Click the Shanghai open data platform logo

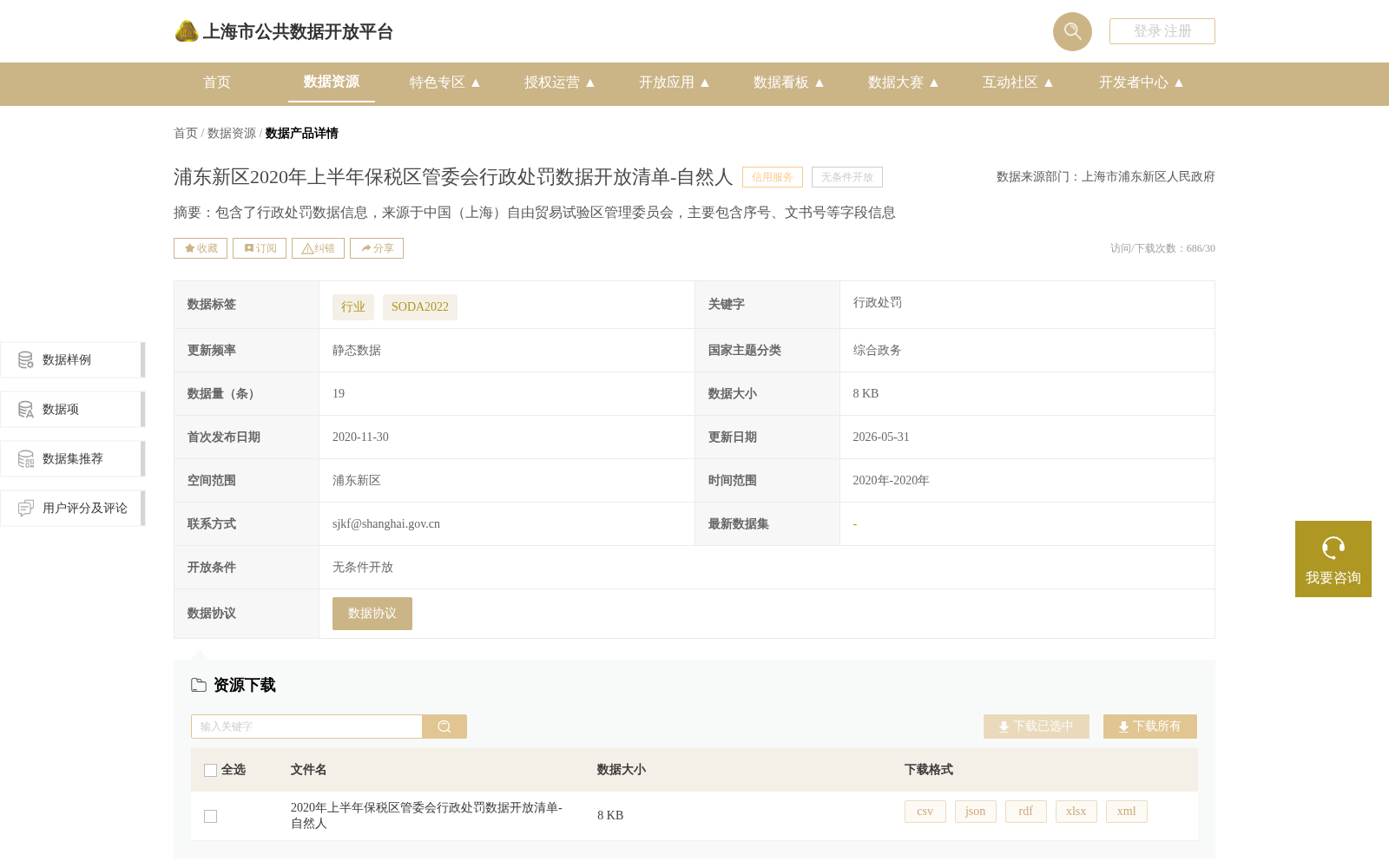[284, 31]
